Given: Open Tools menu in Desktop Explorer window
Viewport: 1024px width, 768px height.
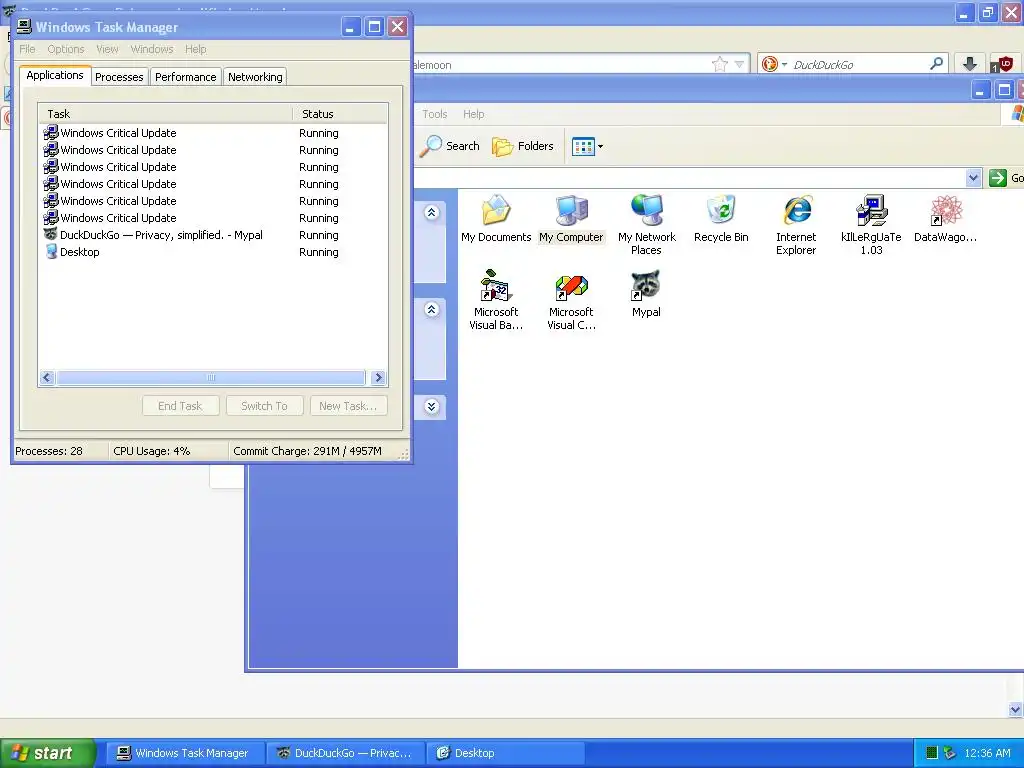Looking at the screenshot, I should click(434, 114).
